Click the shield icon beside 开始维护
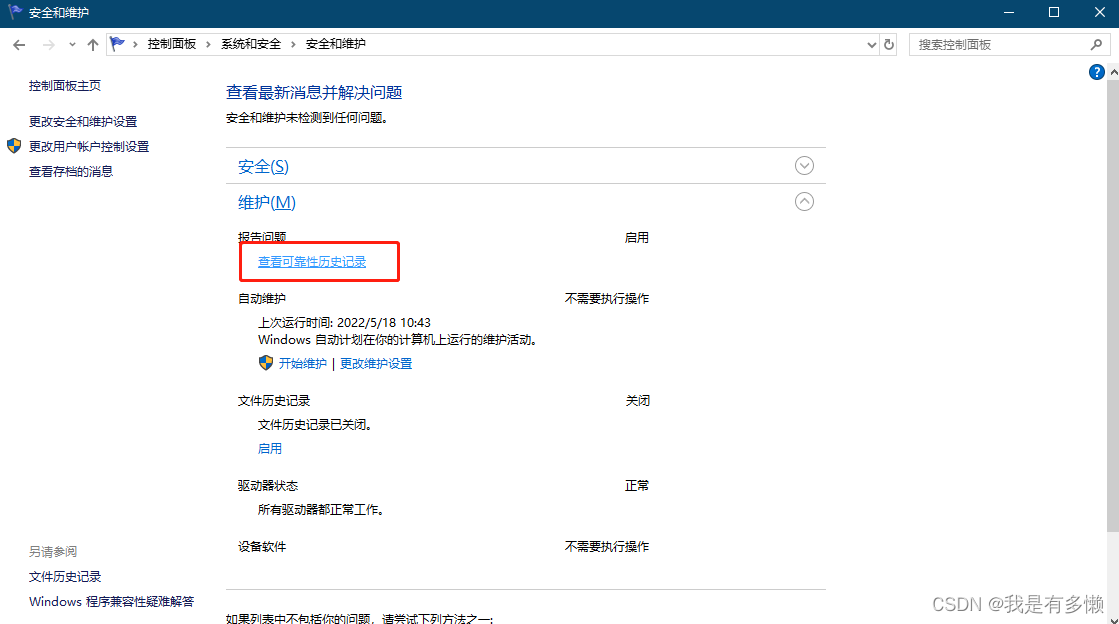 click(265, 363)
